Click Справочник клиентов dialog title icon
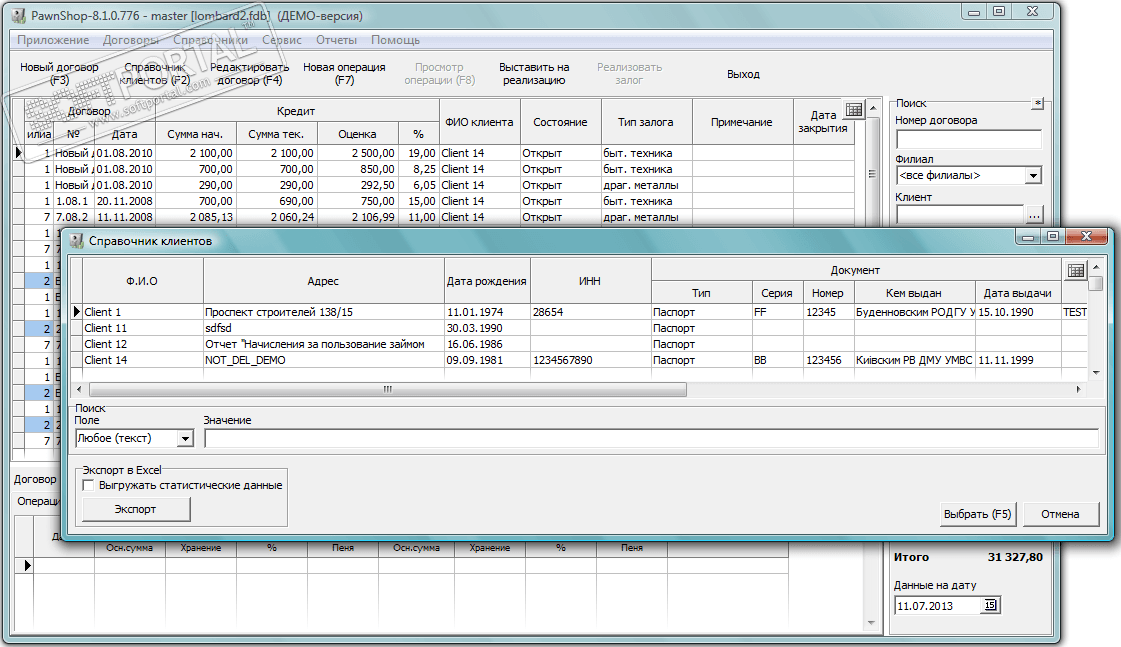Image resolution: width=1121 pixels, height=647 pixels. click(76, 241)
